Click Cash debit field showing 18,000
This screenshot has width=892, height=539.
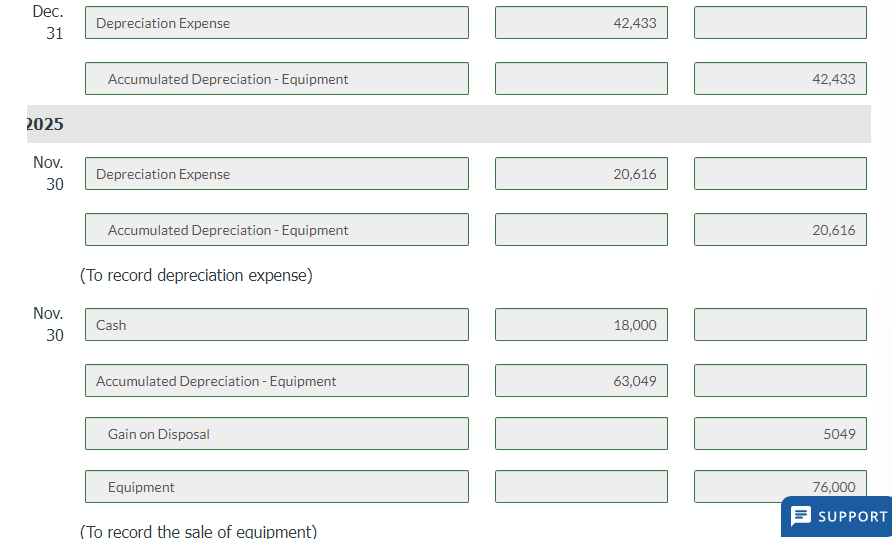point(581,324)
